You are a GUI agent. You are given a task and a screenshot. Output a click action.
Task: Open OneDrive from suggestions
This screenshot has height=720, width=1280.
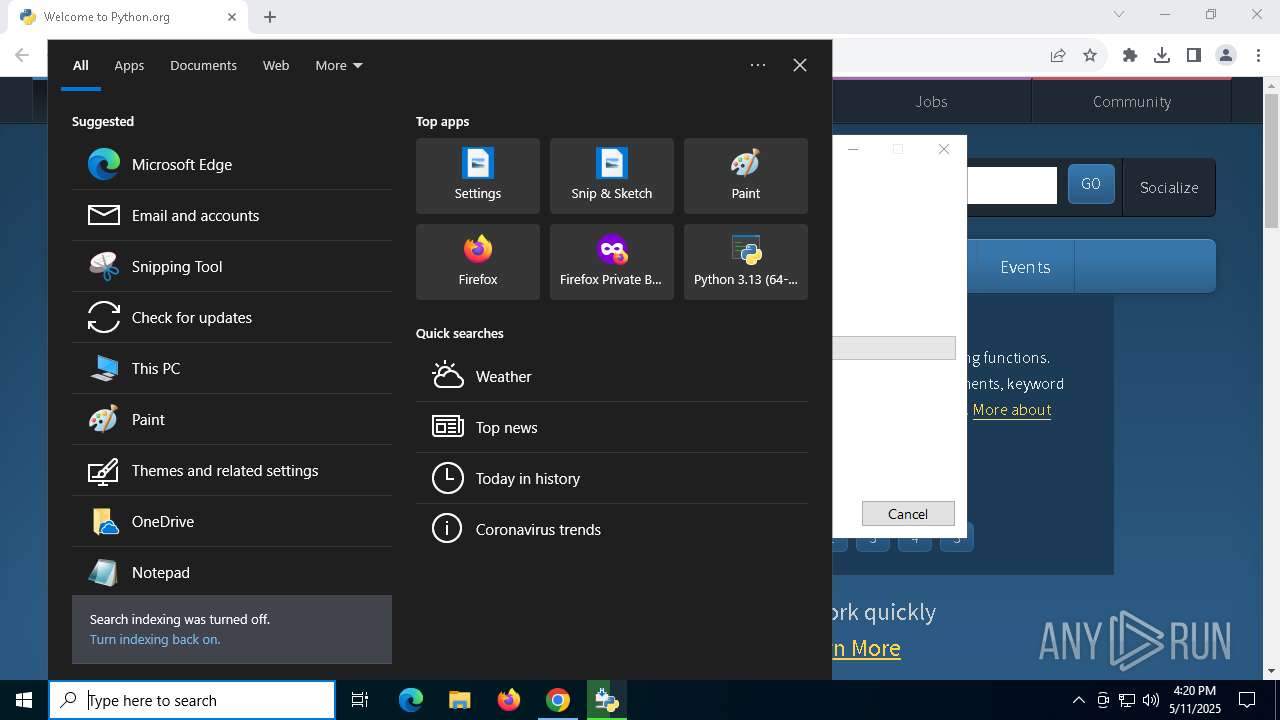pyautogui.click(x=231, y=521)
